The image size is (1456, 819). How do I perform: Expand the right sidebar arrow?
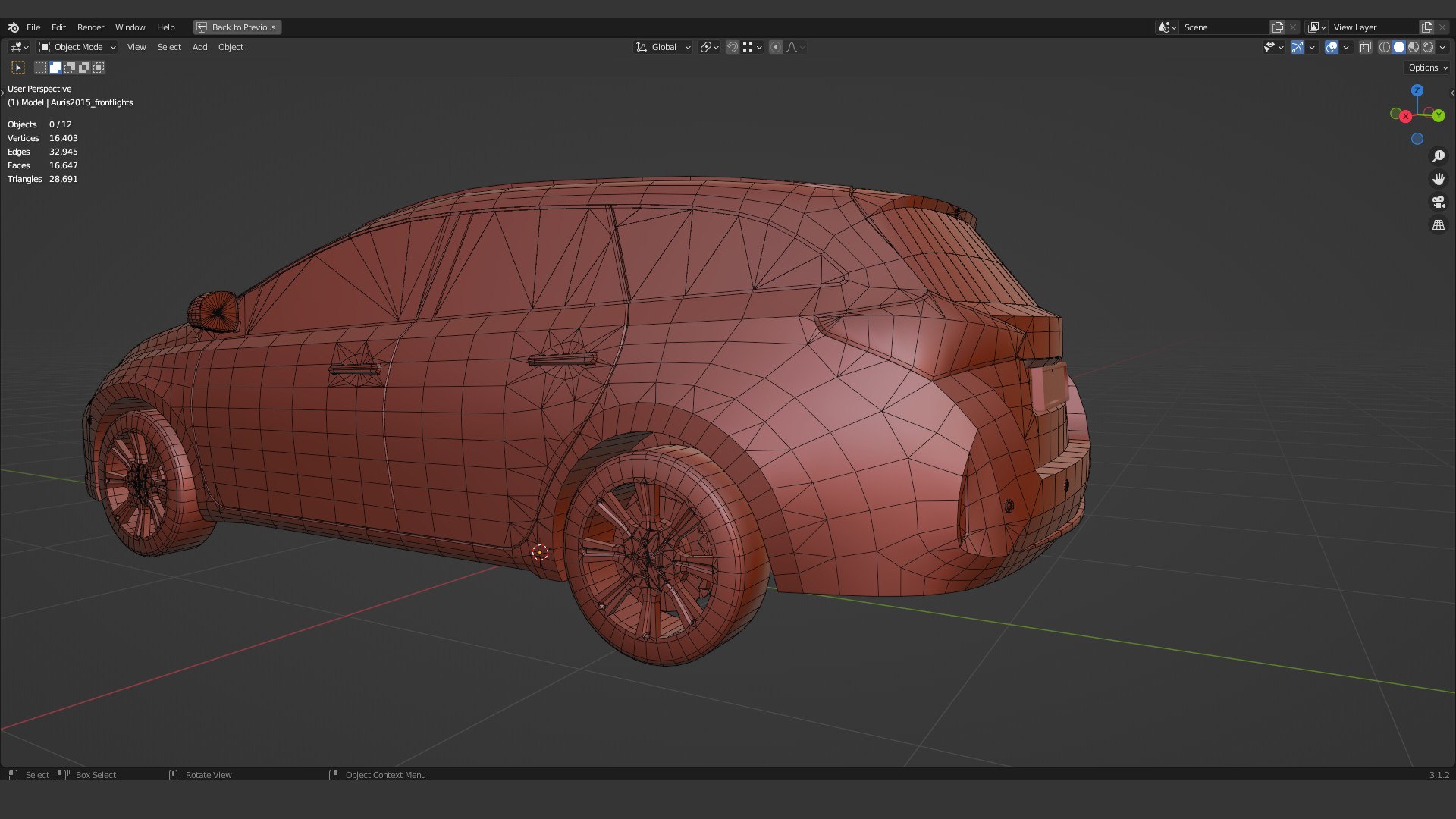pos(1452,93)
